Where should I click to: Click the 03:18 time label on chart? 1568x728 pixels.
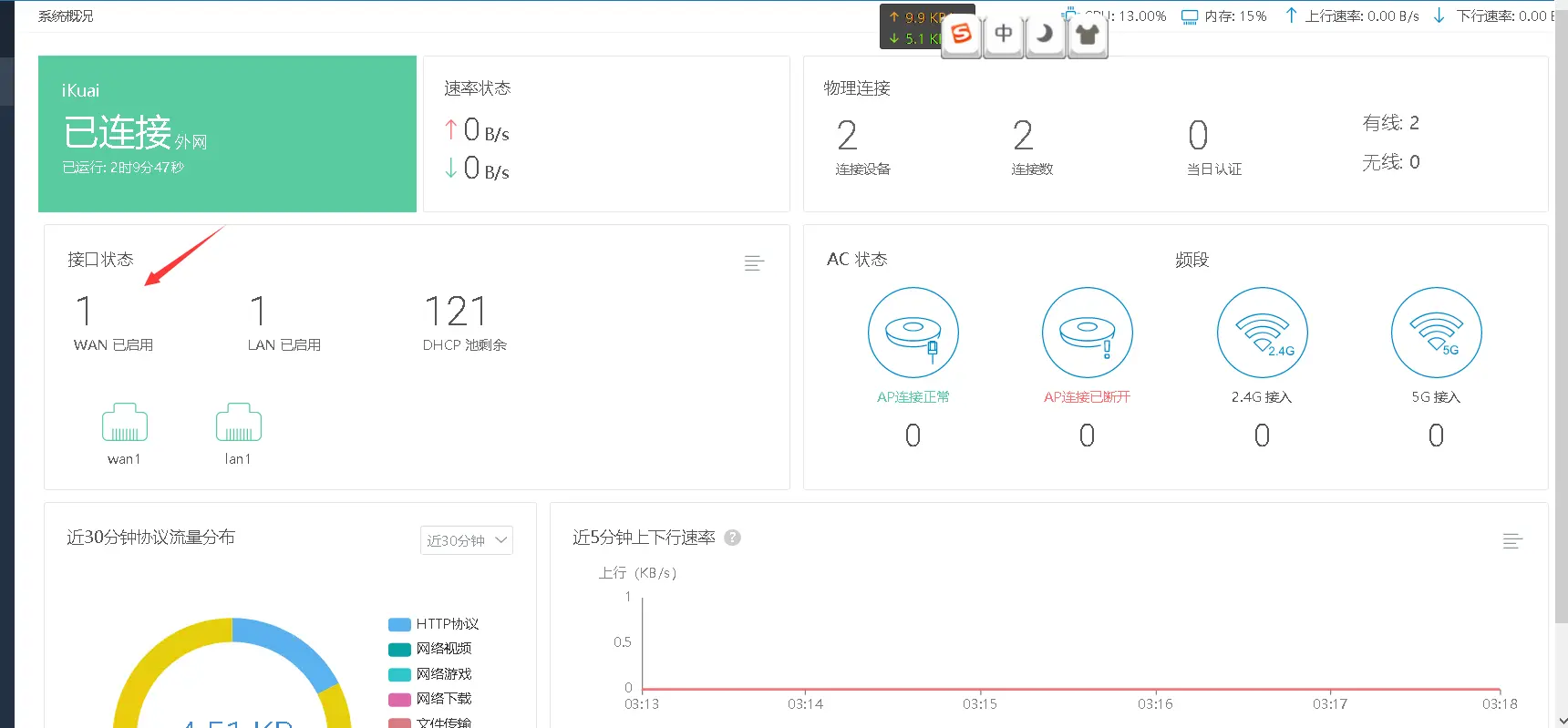pos(1500,704)
